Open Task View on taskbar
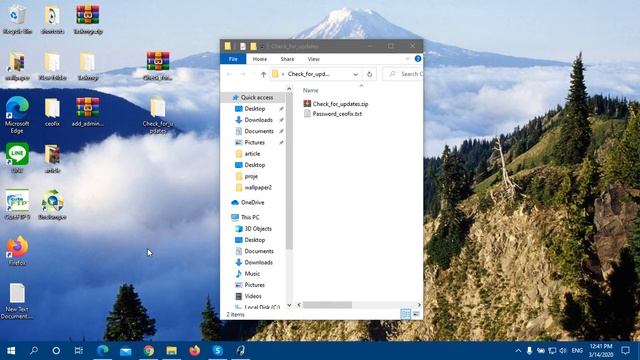The height and width of the screenshot is (360, 640). pyautogui.click(x=78, y=351)
